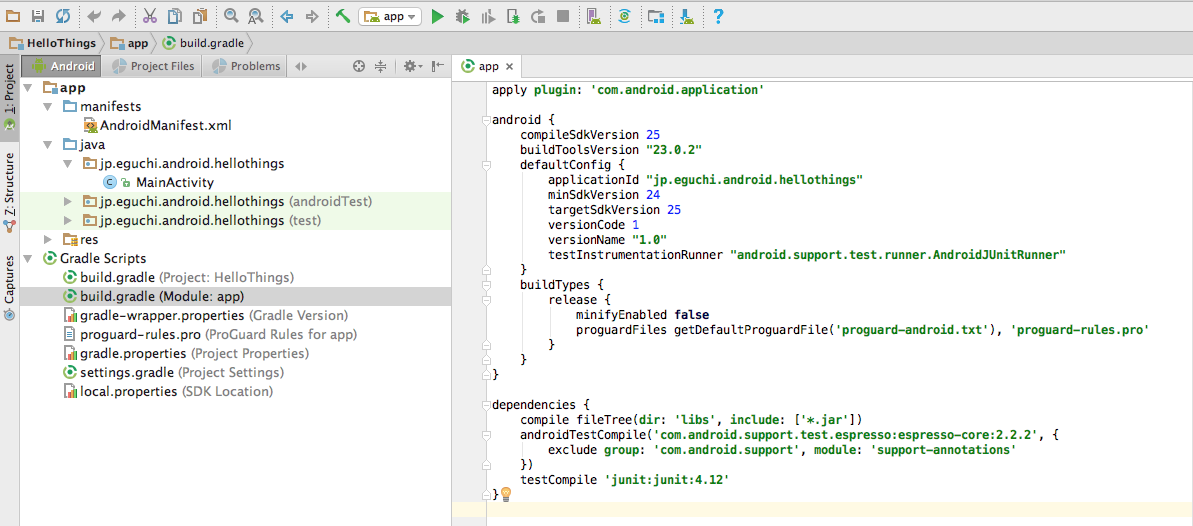The image size is (1193, 526).
Task: Switch to the Android project view tab
Action: (x=62, y=66)
